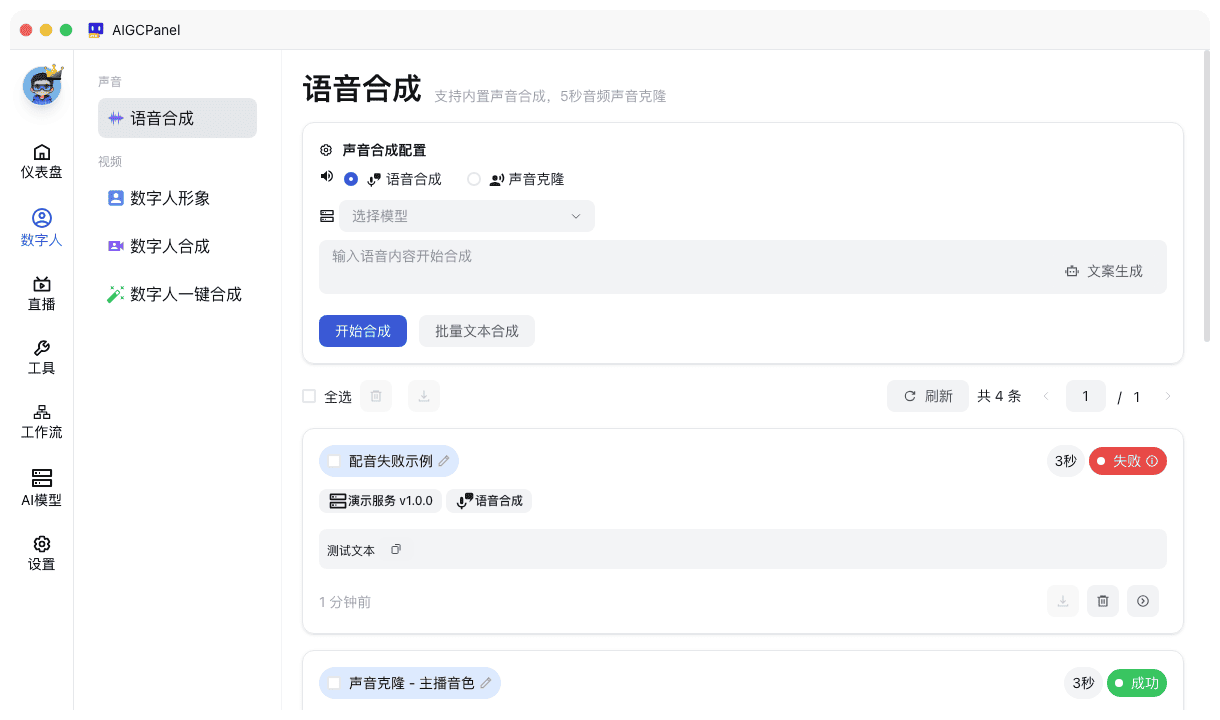Tick the 配音失败示例 checkbox
This screenshot has height=720, width=1220.
coord(334,461)
